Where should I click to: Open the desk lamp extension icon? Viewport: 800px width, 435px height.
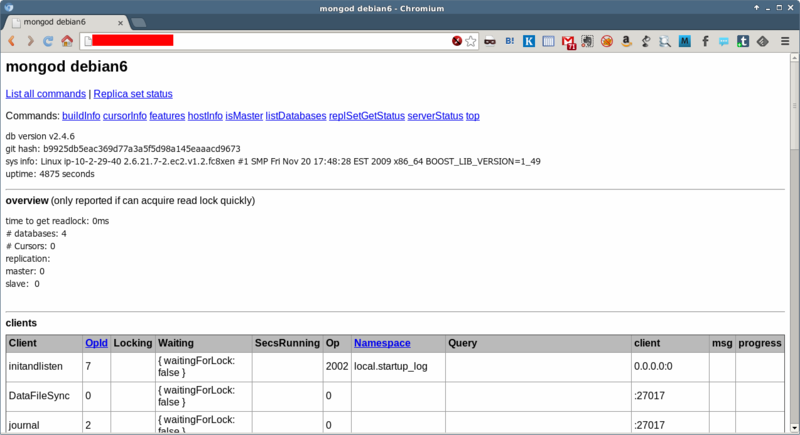(x=645, y=41)
